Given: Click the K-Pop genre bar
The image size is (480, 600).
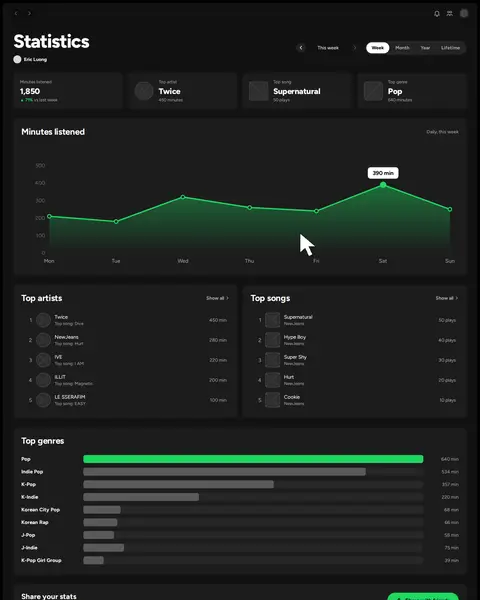Looking at the screenshot, I should [x=178, y=484].
